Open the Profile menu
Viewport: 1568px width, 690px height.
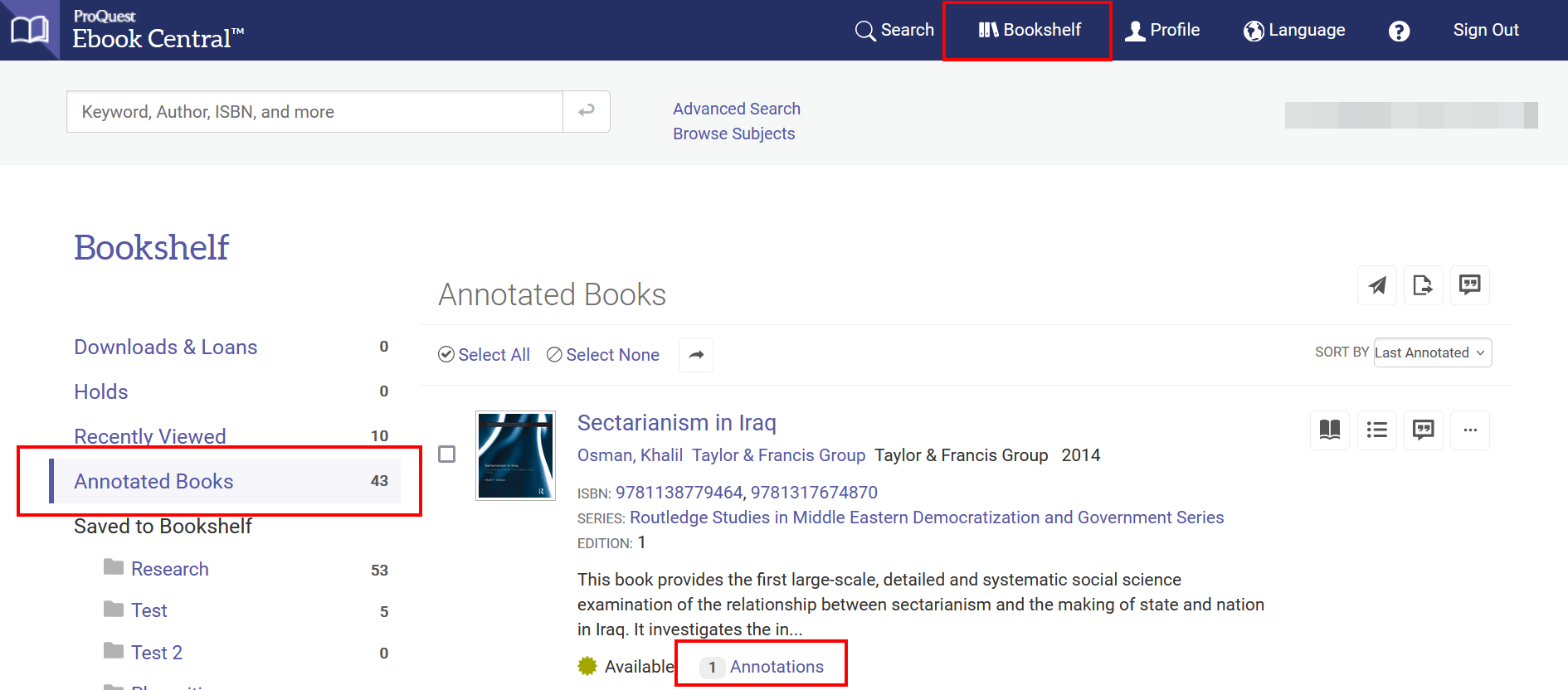tap(1162, 30)
